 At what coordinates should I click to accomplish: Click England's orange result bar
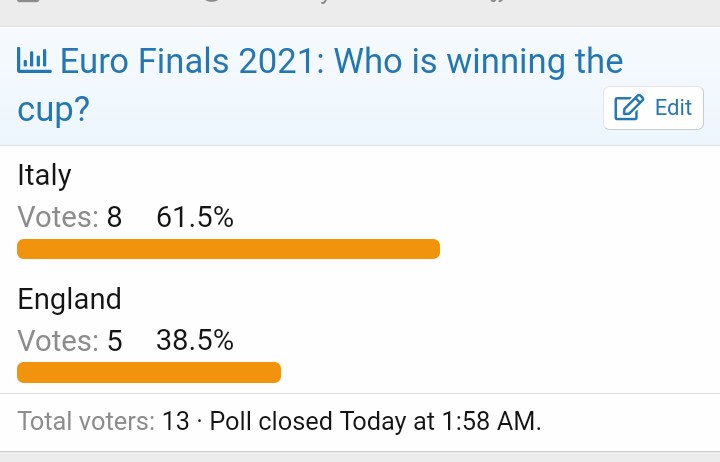pyautogui.click(x=149, y=372)
